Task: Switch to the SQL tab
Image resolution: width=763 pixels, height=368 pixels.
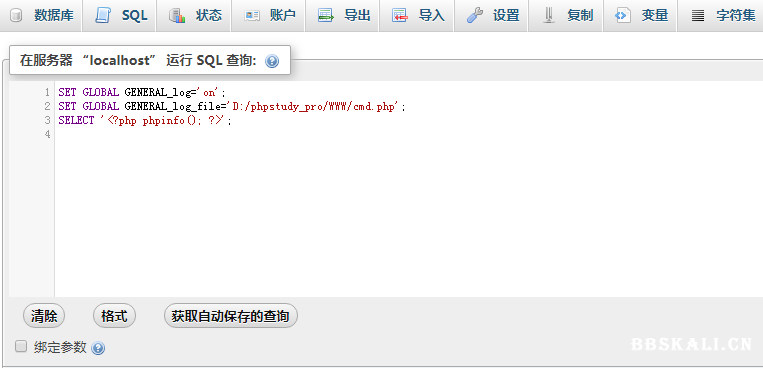Action: pos(120,16)
